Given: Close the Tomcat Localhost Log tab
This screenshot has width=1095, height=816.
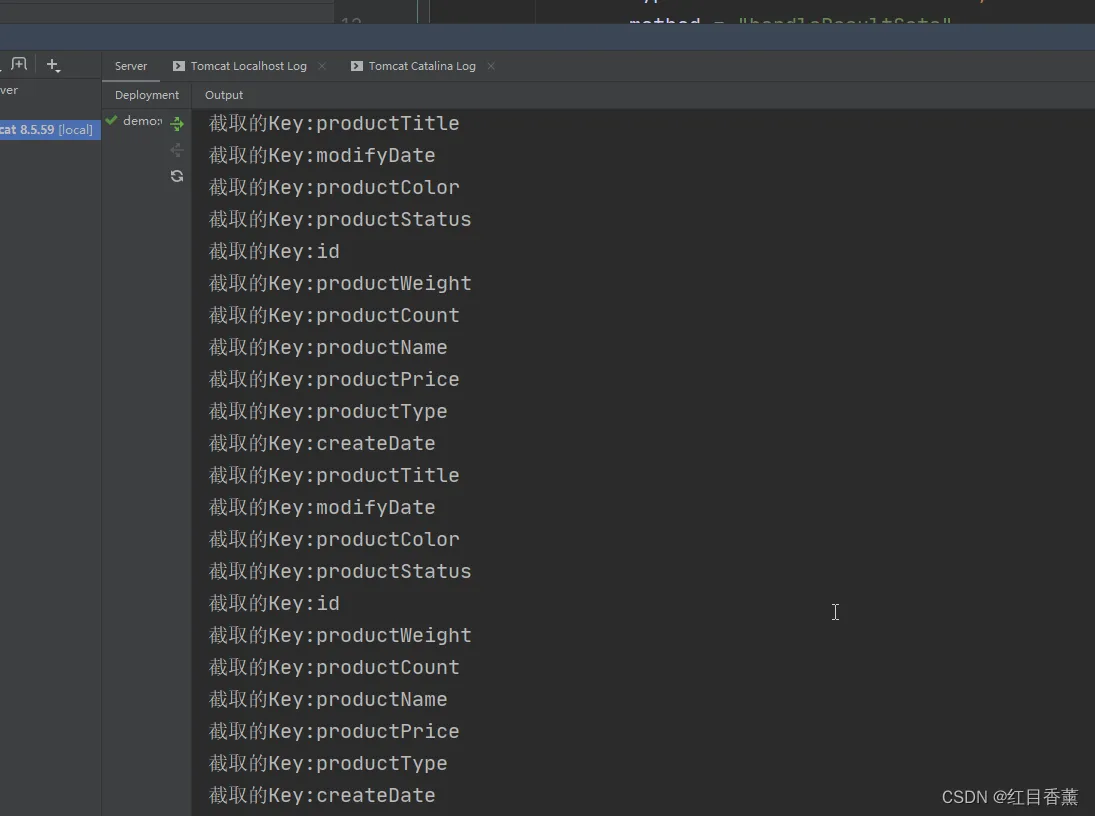Looking at the screenshot, I should click(x=322, y=66).
